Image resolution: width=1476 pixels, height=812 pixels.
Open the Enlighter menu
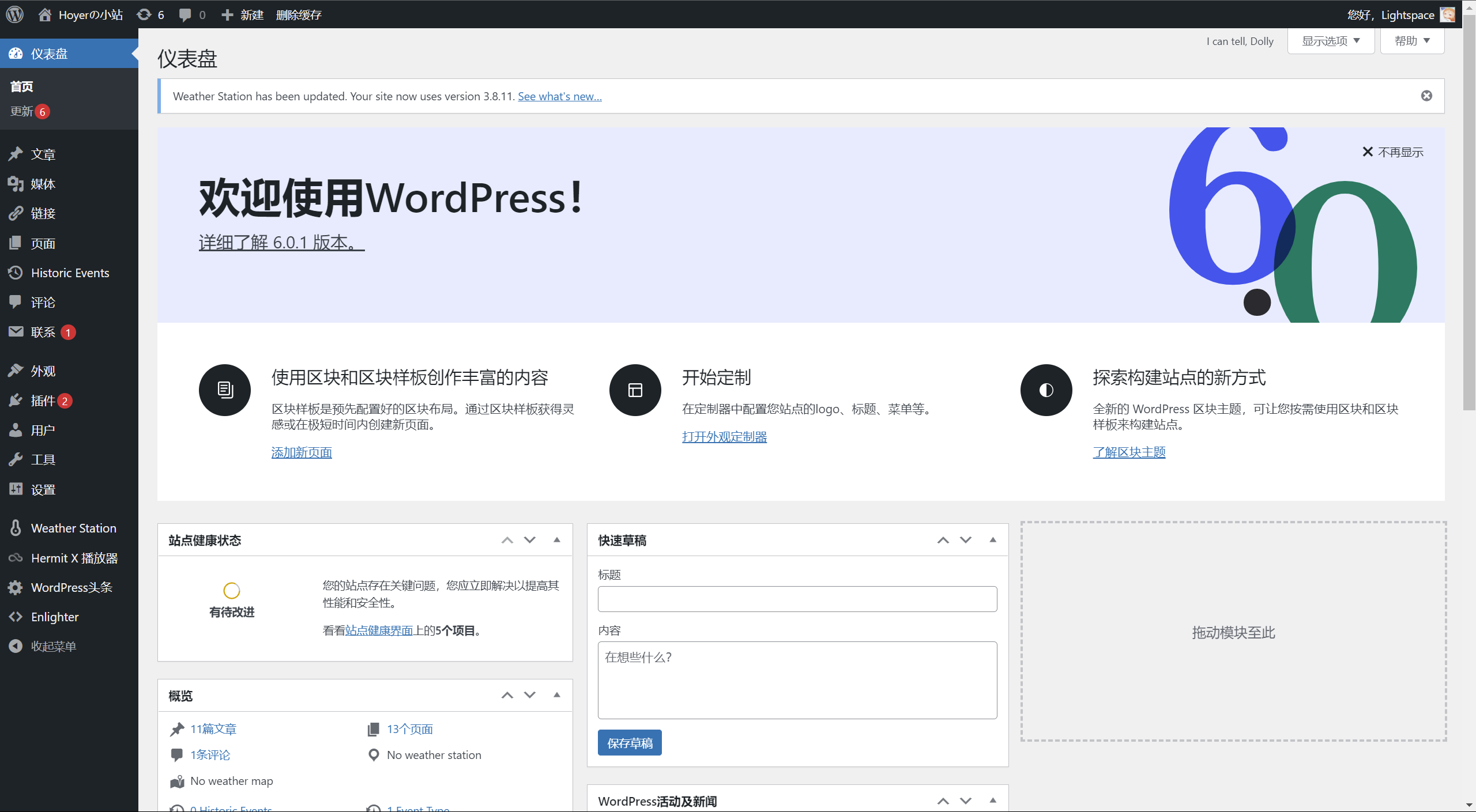pyautogui.click(x=69, y=617)
